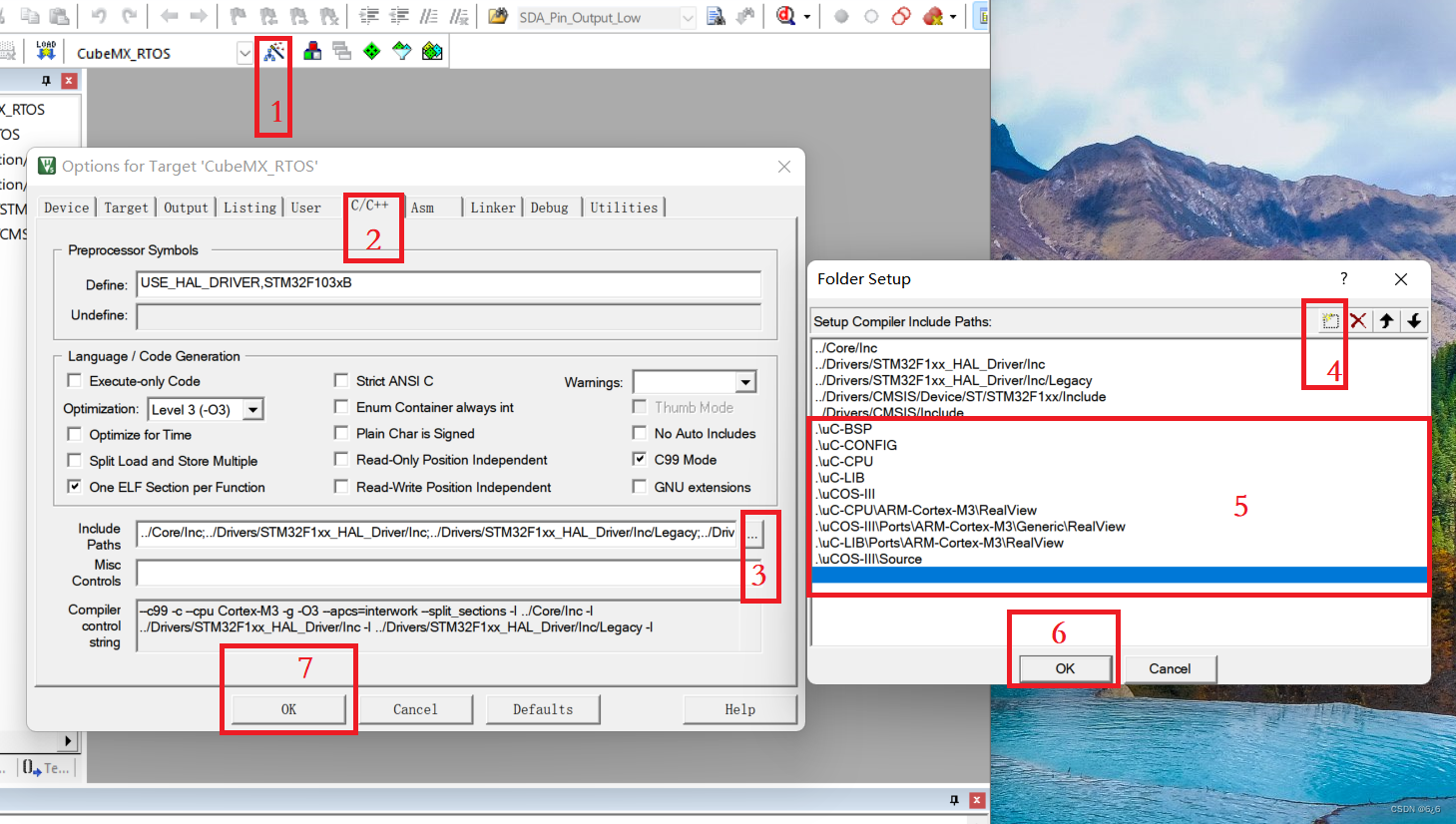The image size is (1456, 824).
Task: Switch to the Utilities tab
Action: click(624, 207)
